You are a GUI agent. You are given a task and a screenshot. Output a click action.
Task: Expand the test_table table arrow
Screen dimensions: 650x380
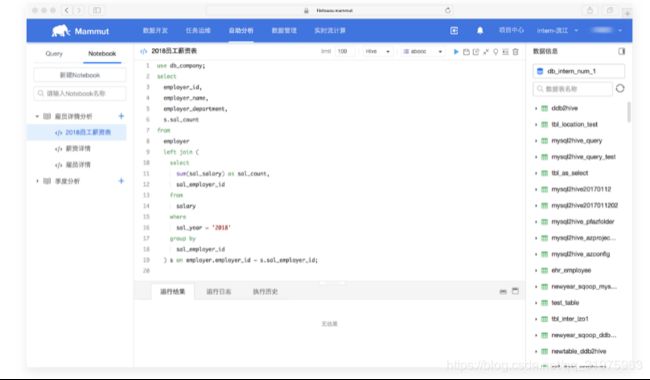pos(536,303)
